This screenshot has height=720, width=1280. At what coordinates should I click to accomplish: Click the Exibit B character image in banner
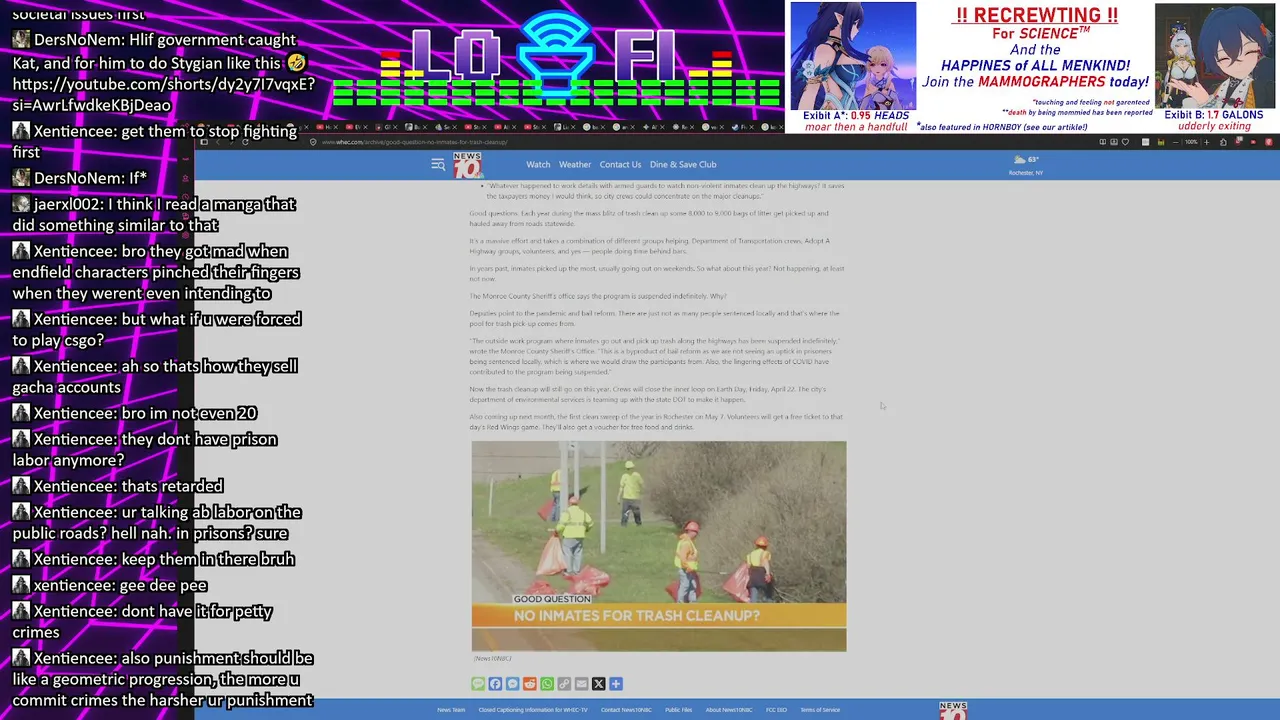pyautogui.click(x=1215, y=55)
